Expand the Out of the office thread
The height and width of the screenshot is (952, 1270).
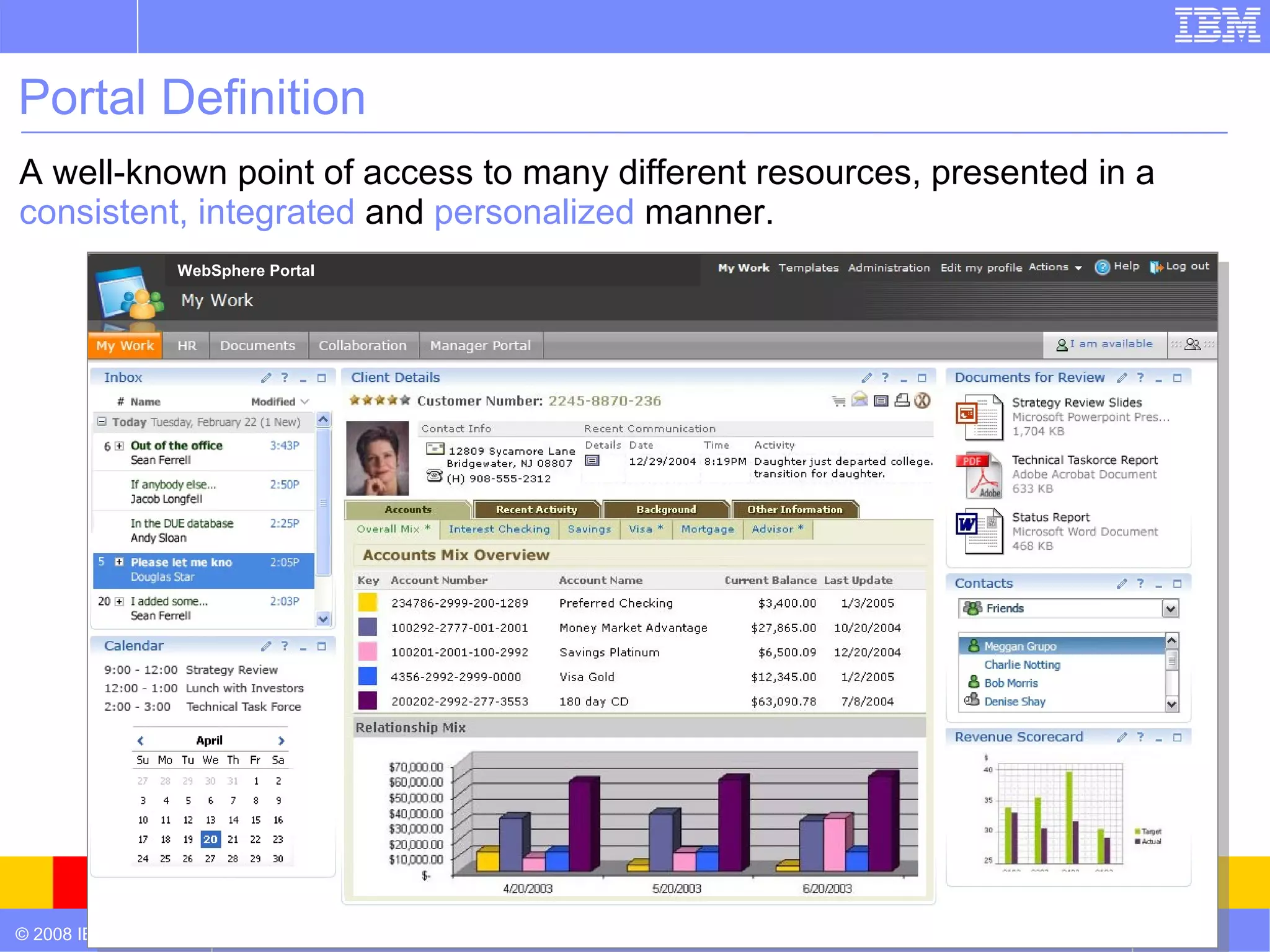pos(120,446)
